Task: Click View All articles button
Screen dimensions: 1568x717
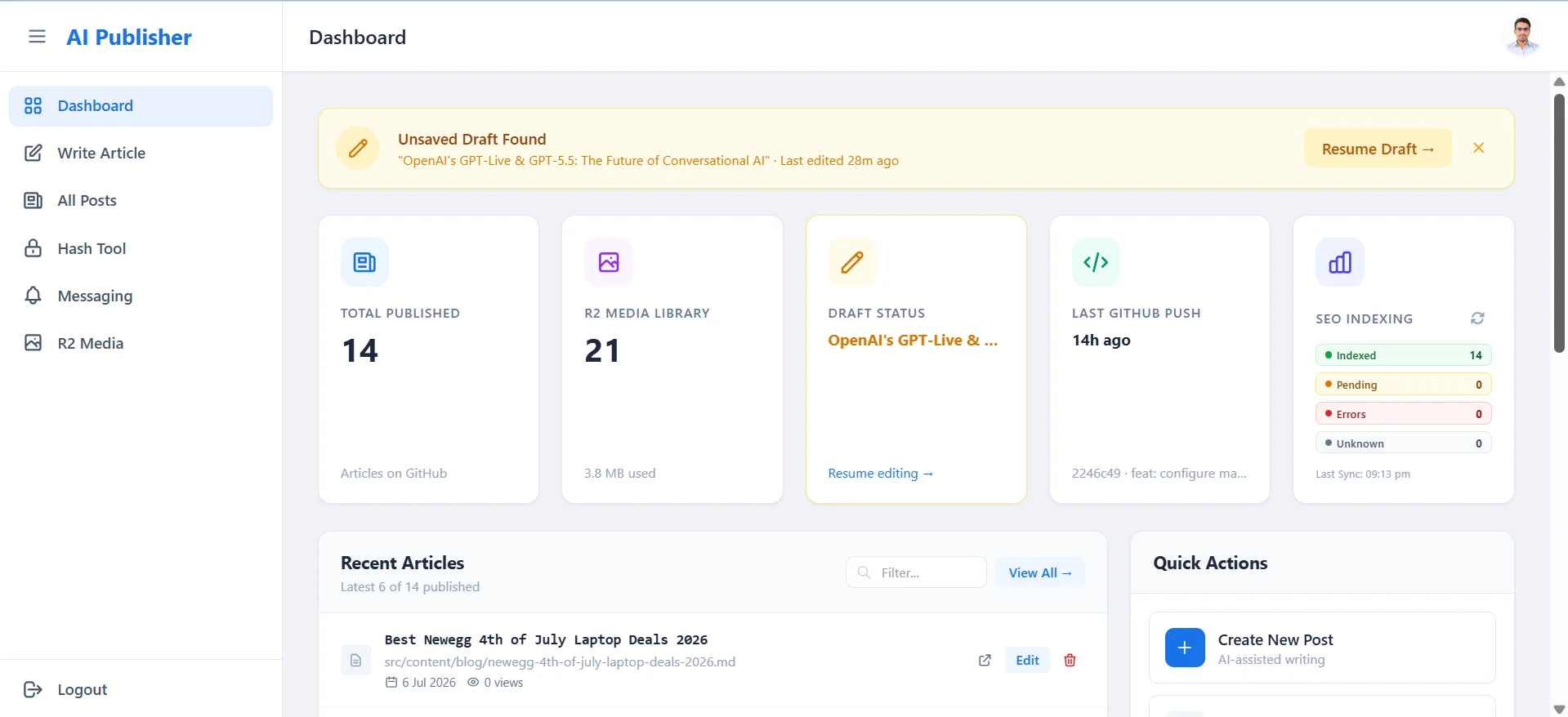Action: (1040, 572)
